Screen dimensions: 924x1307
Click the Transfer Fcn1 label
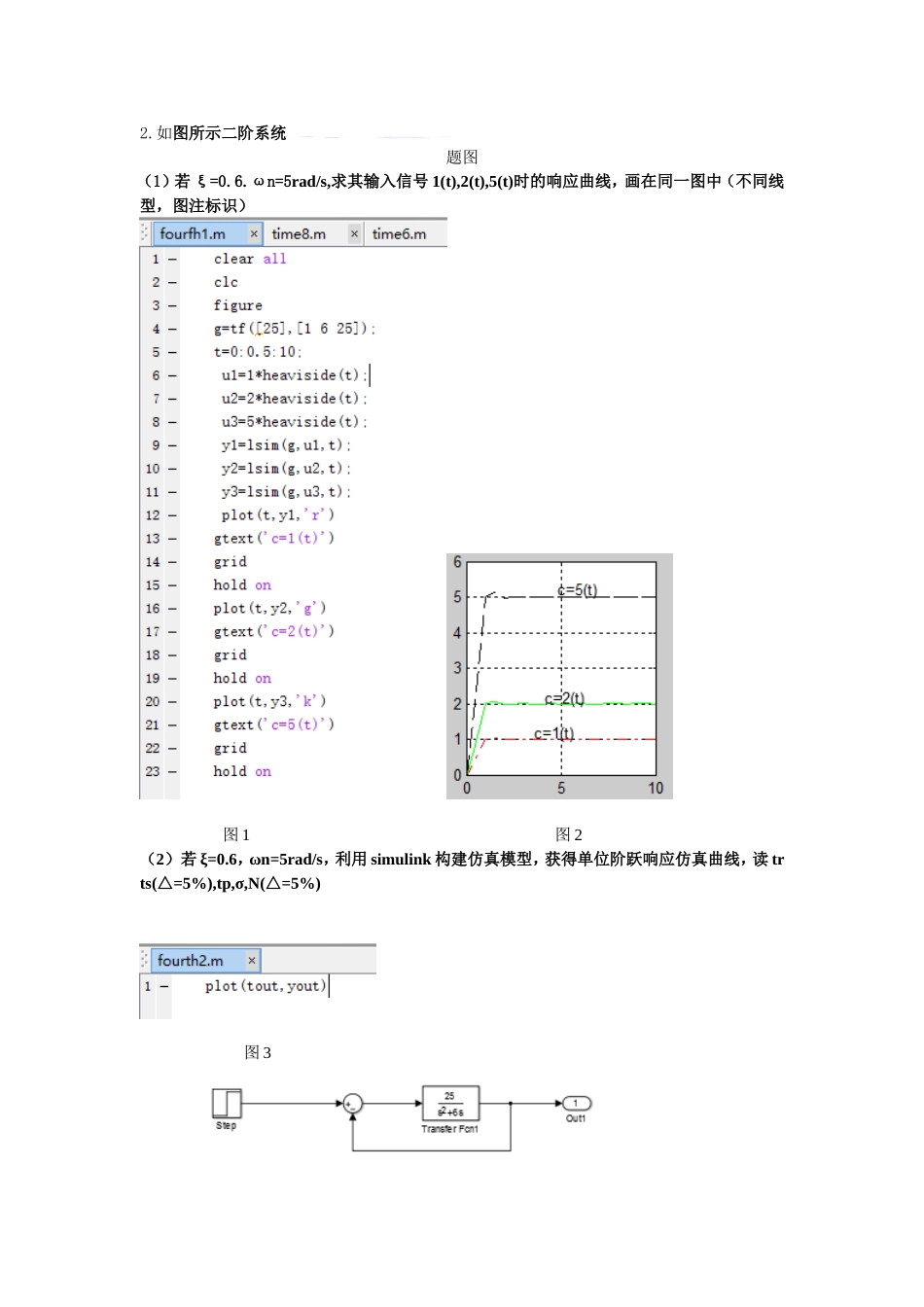tap(450, 1129)
